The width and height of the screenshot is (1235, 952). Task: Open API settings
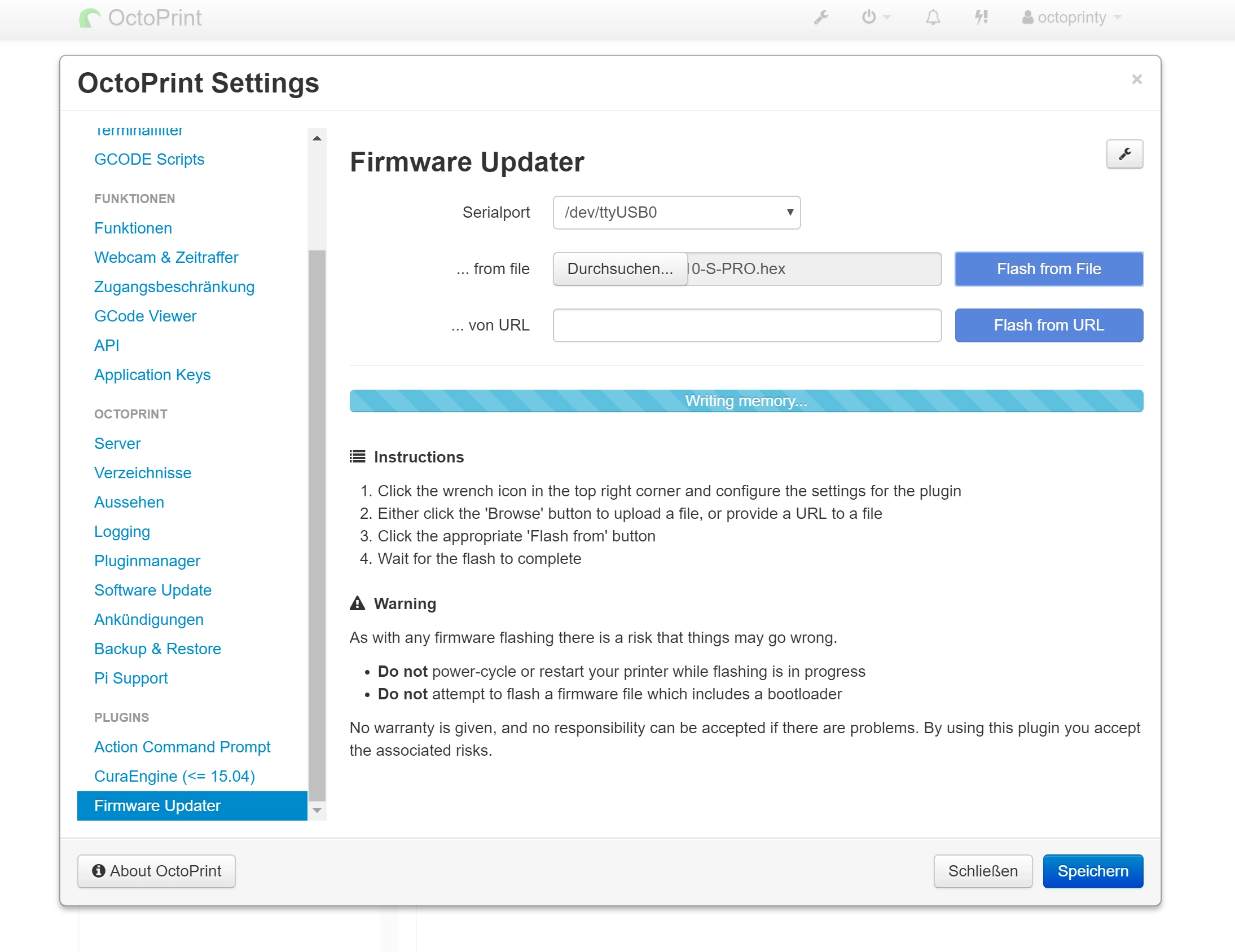click(106, 346)
